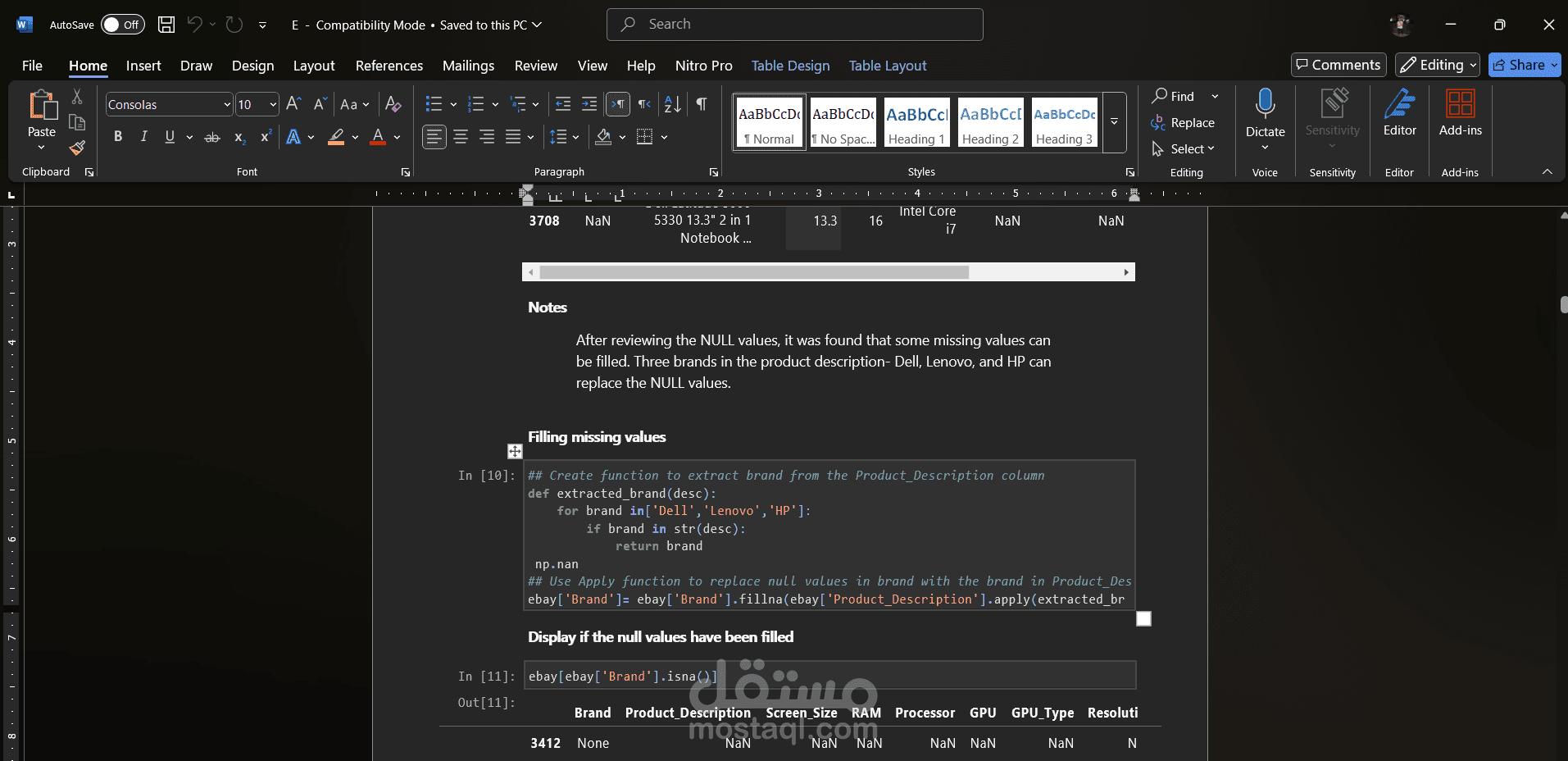1568x761 pixels.
Task: Apply the No Spacing style
Action: [843, 121]
